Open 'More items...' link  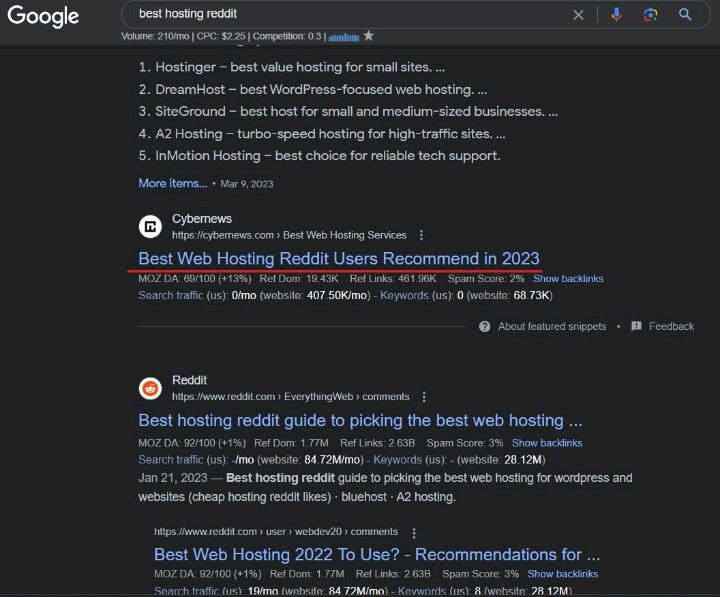(x=173, y=183)
